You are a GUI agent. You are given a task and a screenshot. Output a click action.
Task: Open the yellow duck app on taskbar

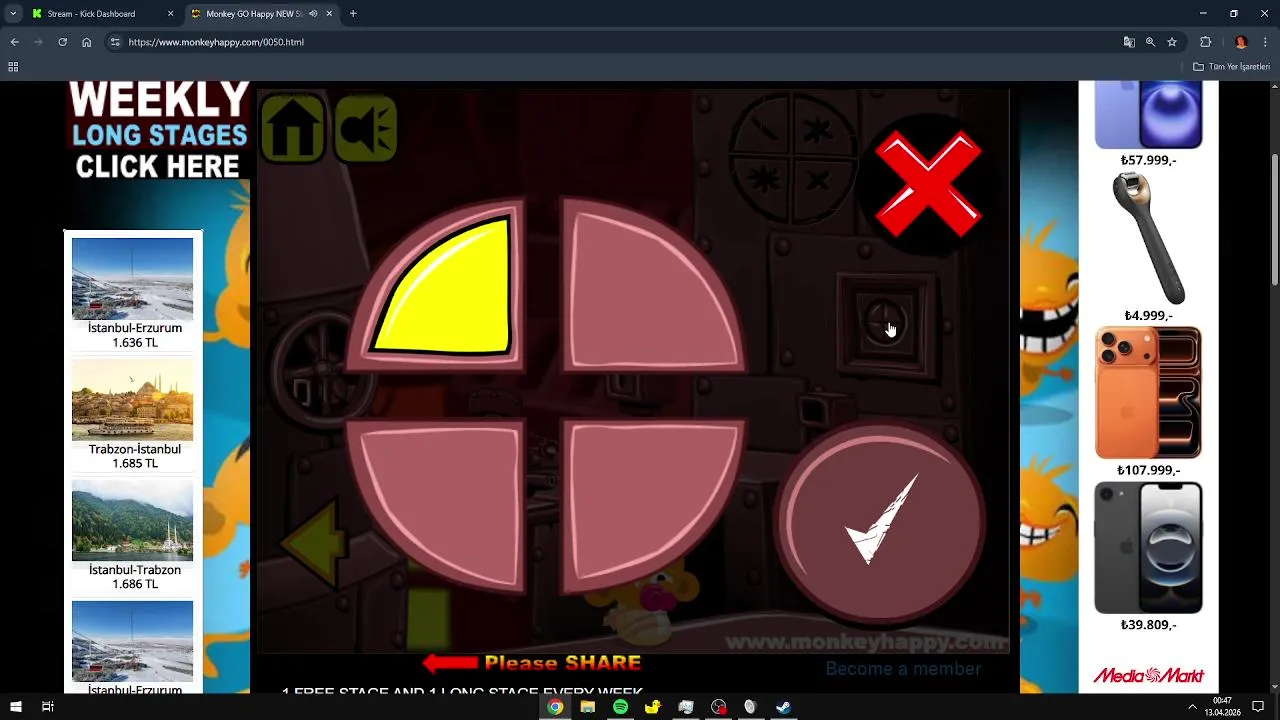click(x=653, y=707)
